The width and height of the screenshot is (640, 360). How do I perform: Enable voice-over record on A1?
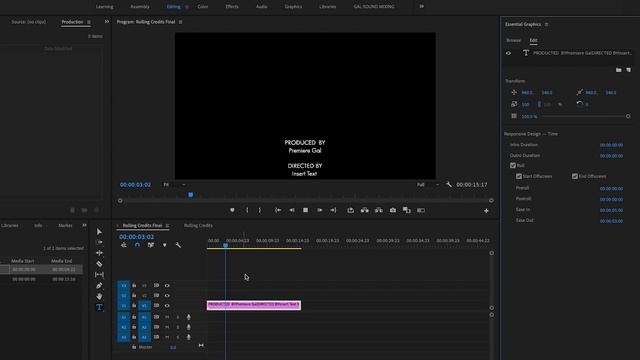click(x=189, y=317)
